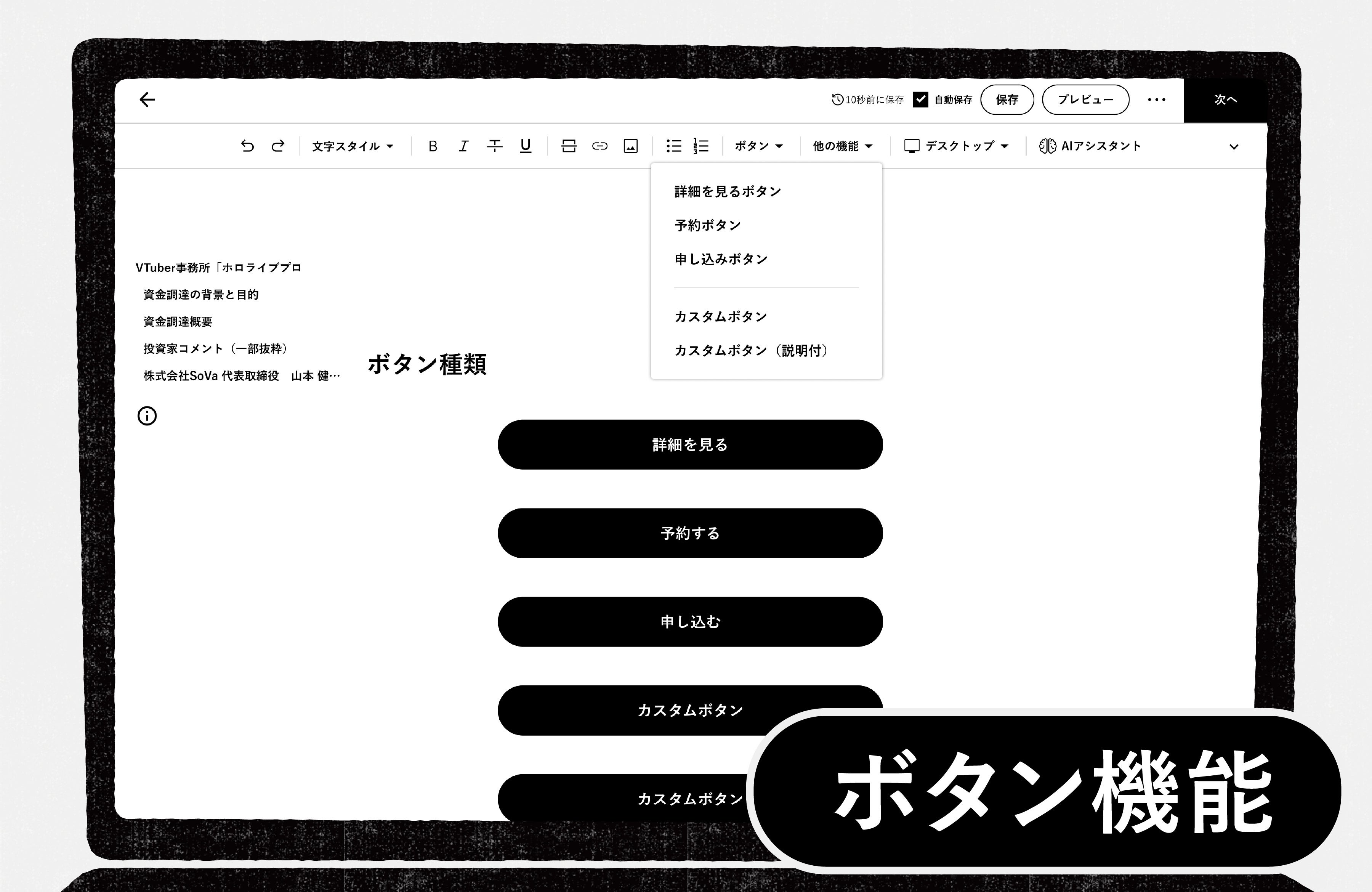This screenshot has height=892, width=1372.
Task: Open the 他の機能 dropdown
Action: click(842, 146)
